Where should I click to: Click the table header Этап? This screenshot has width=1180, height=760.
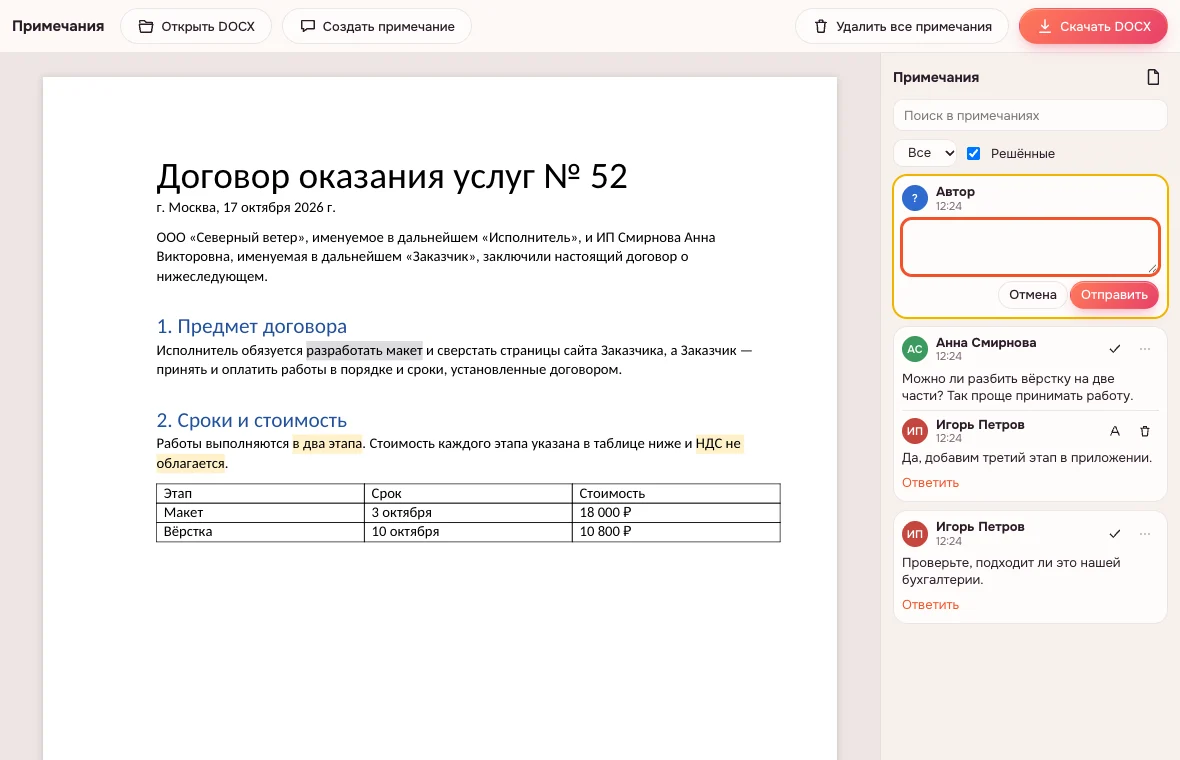(260, 494)
